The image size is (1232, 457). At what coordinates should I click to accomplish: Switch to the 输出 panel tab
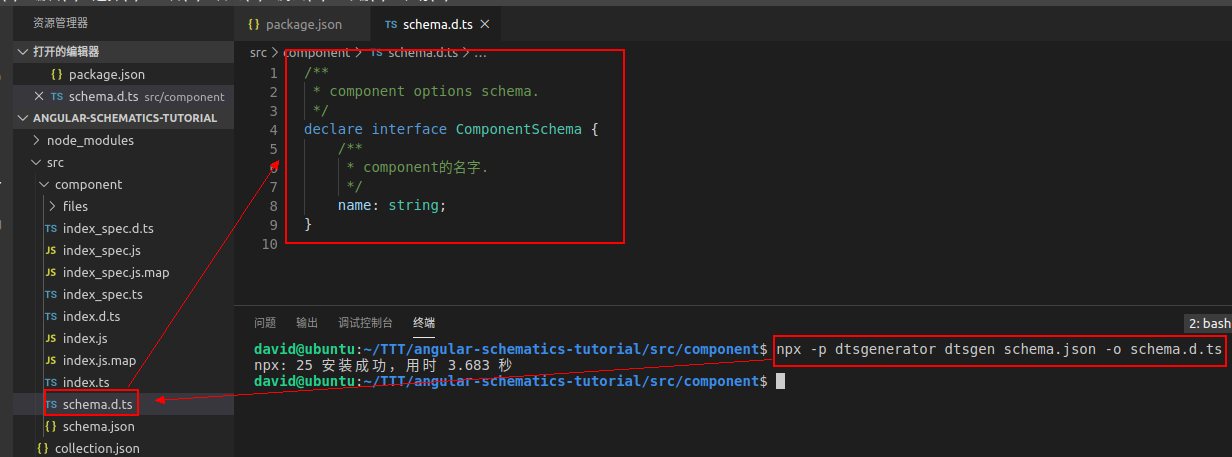[307, 323]
